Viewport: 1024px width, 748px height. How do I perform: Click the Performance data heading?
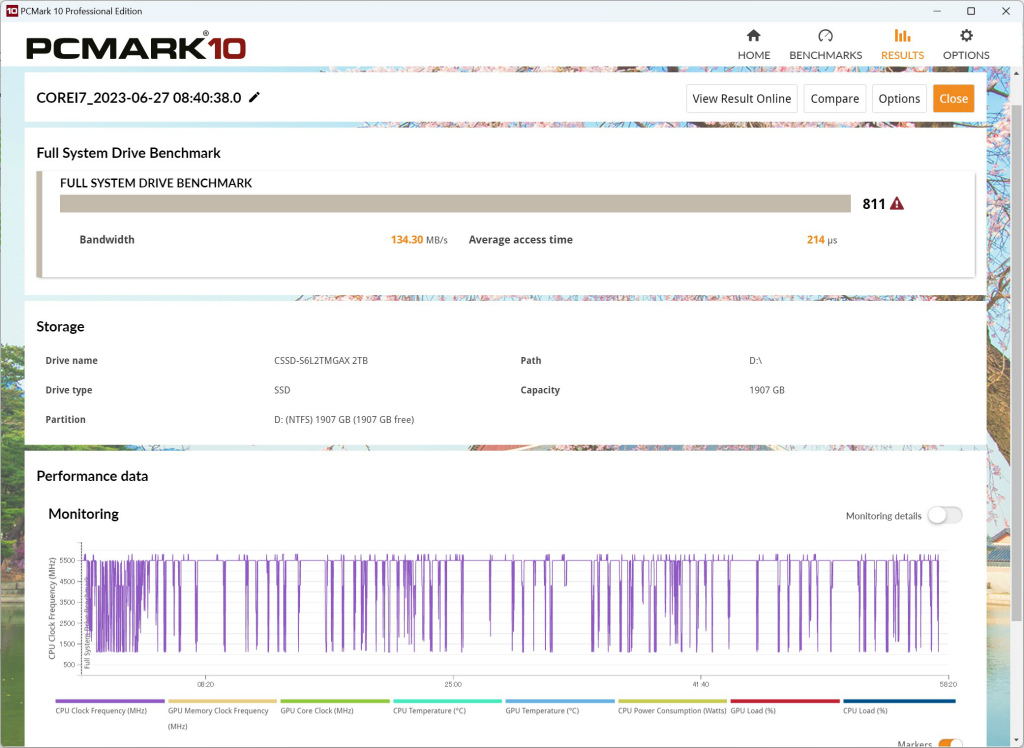point(92,476)
